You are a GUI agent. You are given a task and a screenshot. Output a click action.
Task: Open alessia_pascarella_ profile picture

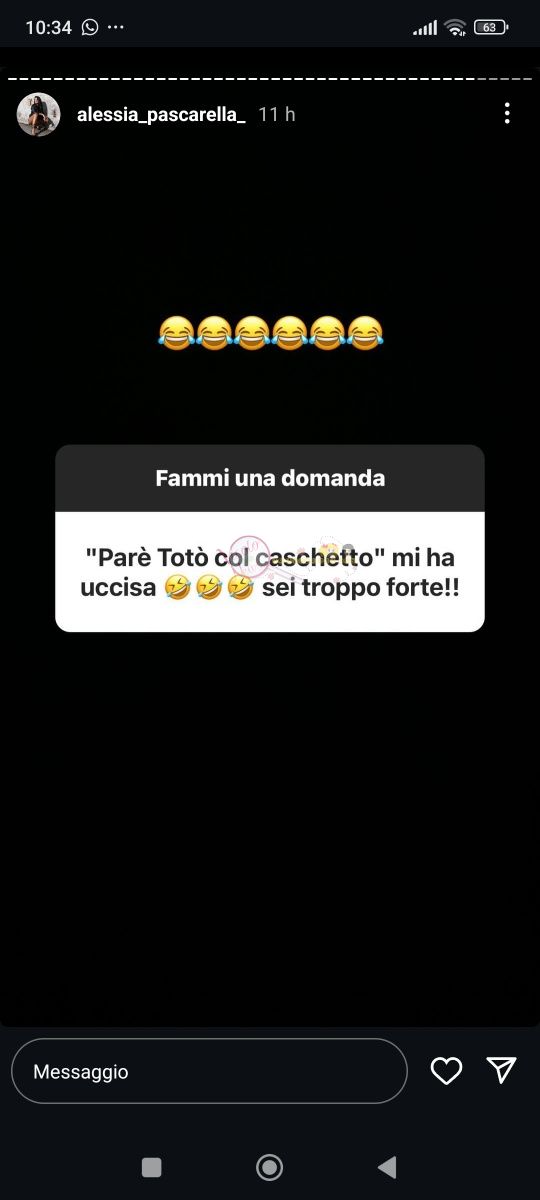click(x=39, y=115)
